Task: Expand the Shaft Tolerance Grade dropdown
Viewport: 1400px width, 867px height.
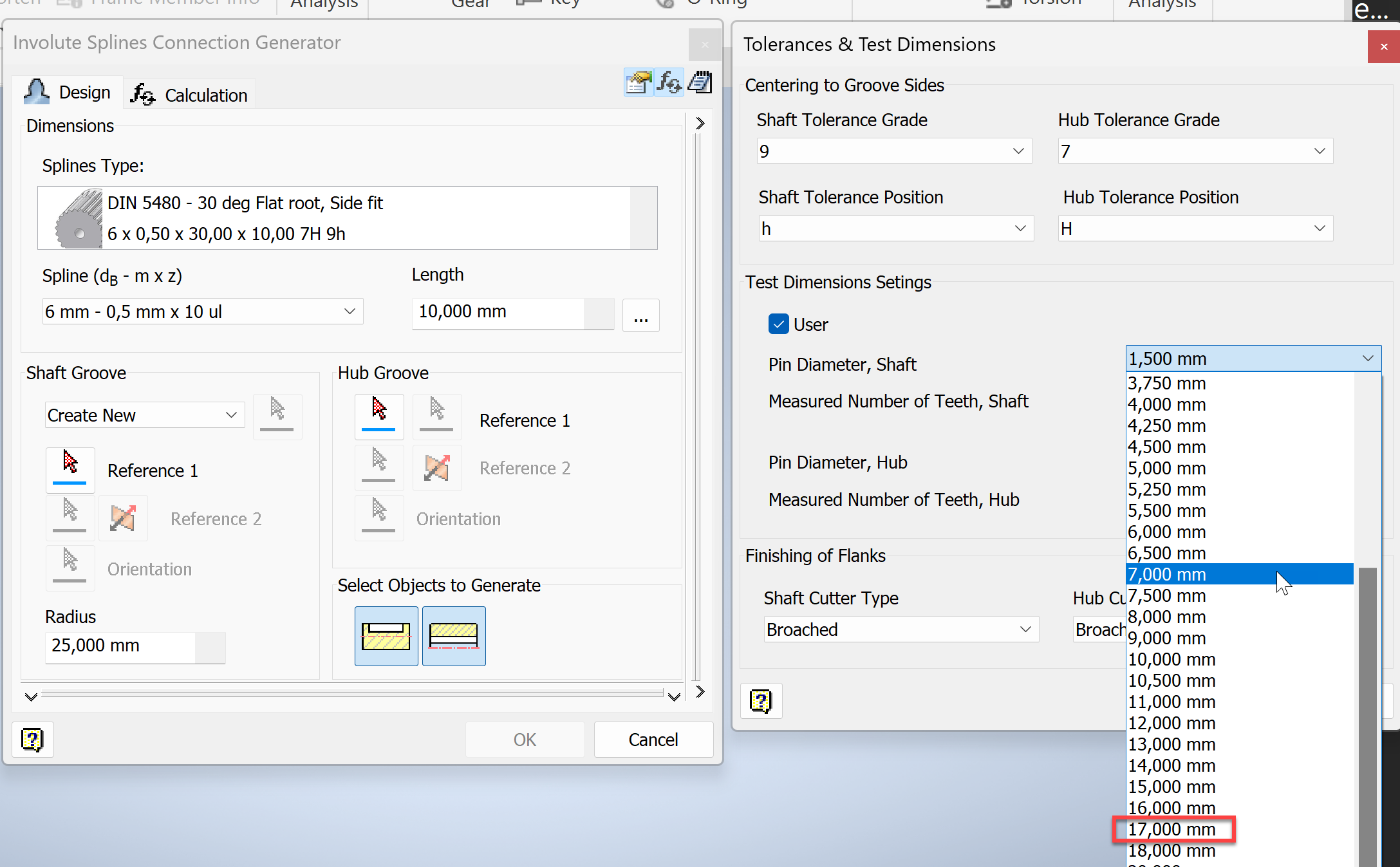Action: pos(1018,151)
